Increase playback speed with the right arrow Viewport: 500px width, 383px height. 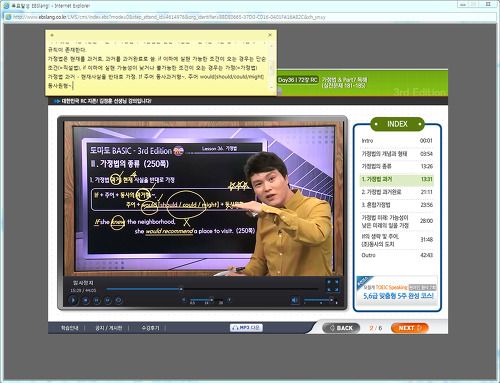[x=229, y=300]
